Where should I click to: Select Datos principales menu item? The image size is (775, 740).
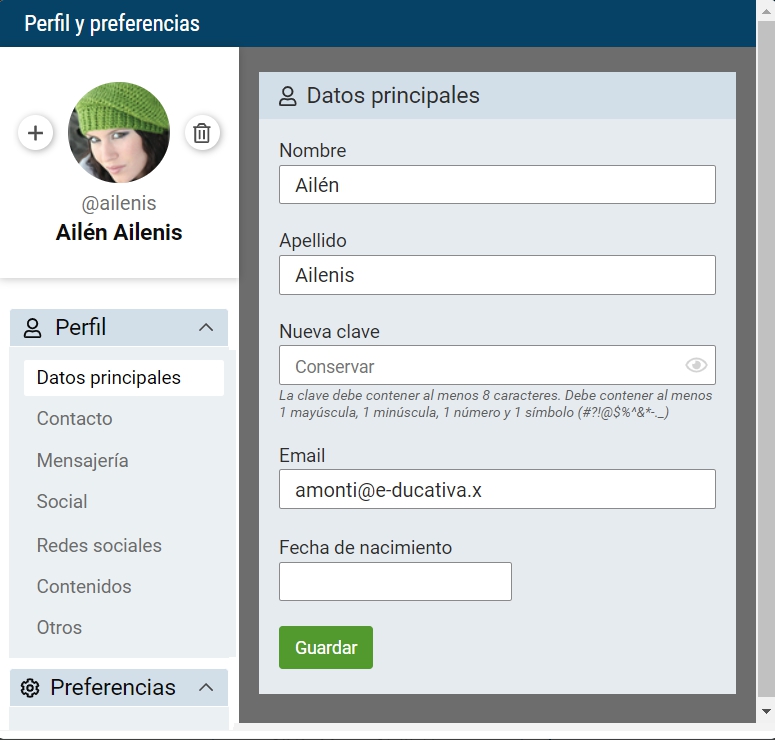coord(109,378)
